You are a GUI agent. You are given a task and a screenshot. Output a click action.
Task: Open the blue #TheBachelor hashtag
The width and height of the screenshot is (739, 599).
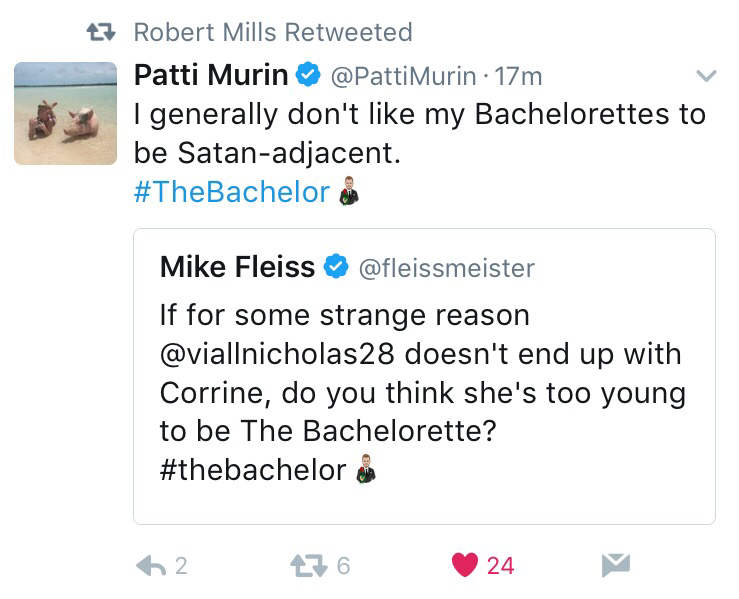click(x=231, y=192)
